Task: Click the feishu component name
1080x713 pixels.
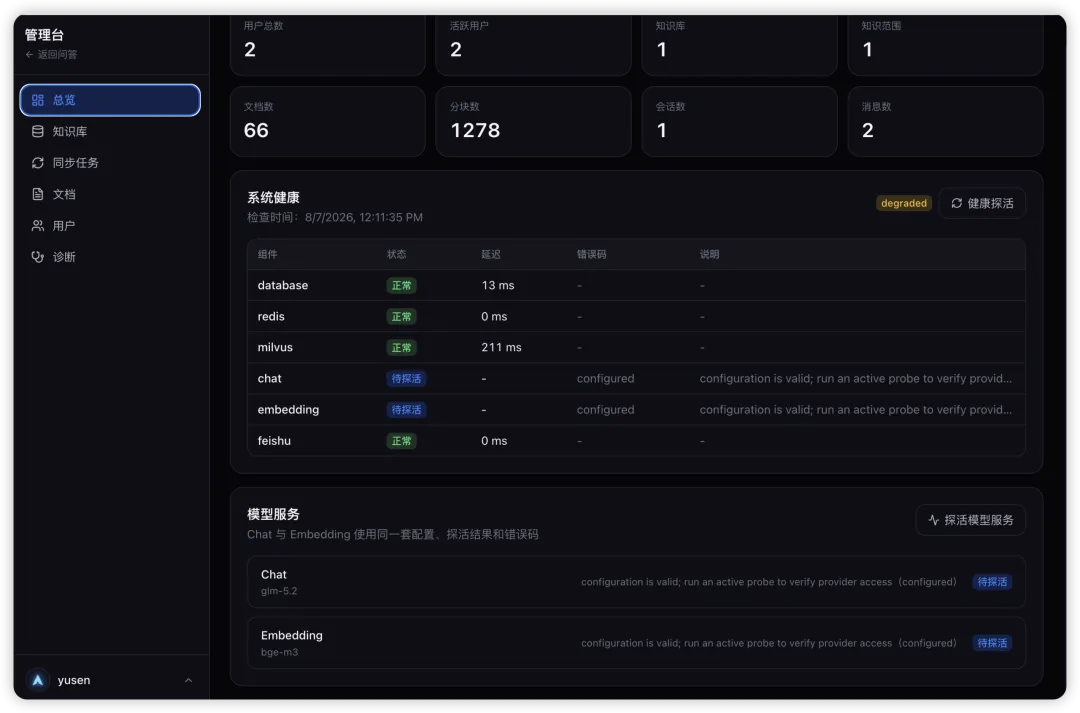Action: (x=274, y=440)
